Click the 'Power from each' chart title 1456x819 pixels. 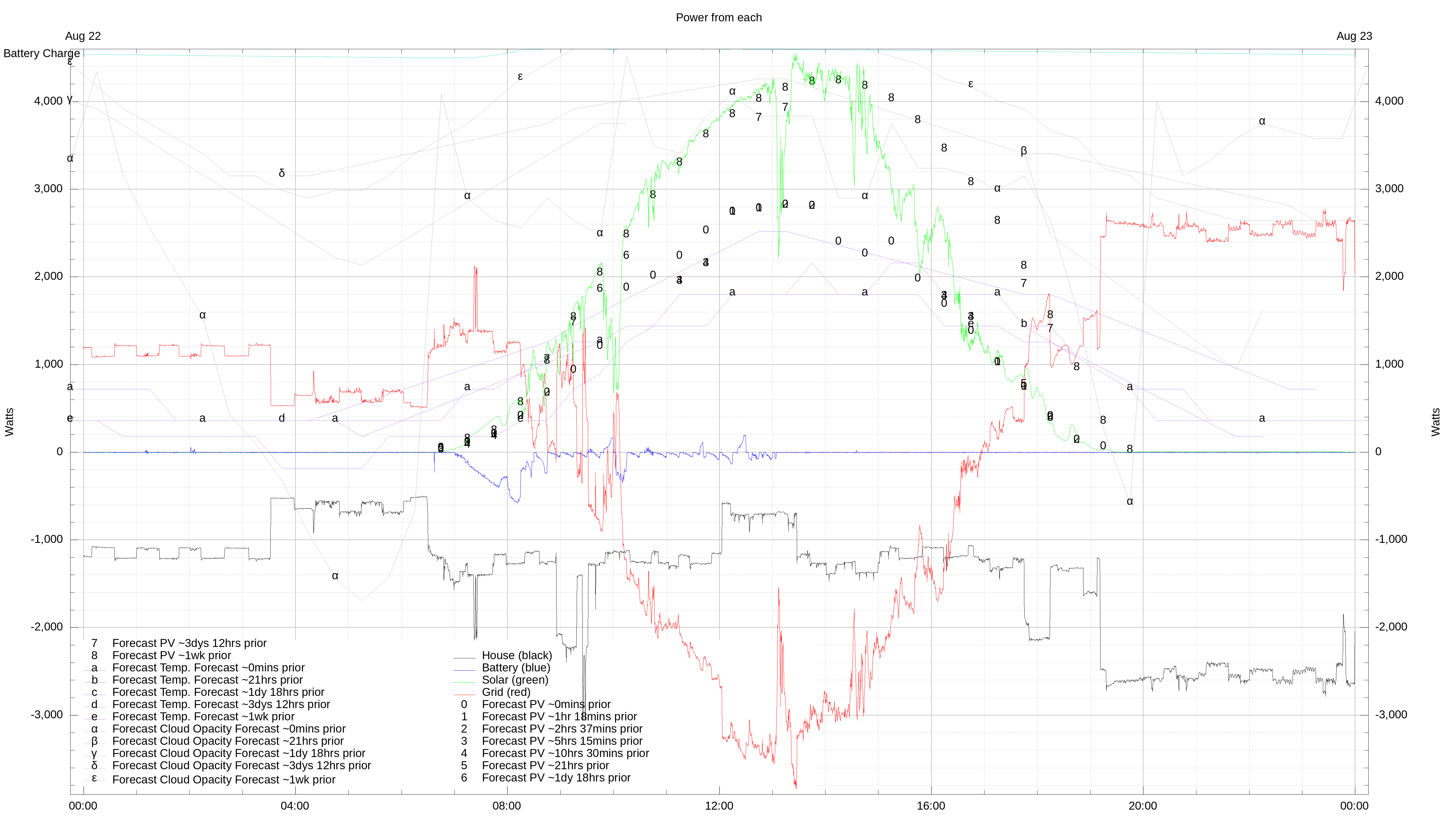point(718,18)
